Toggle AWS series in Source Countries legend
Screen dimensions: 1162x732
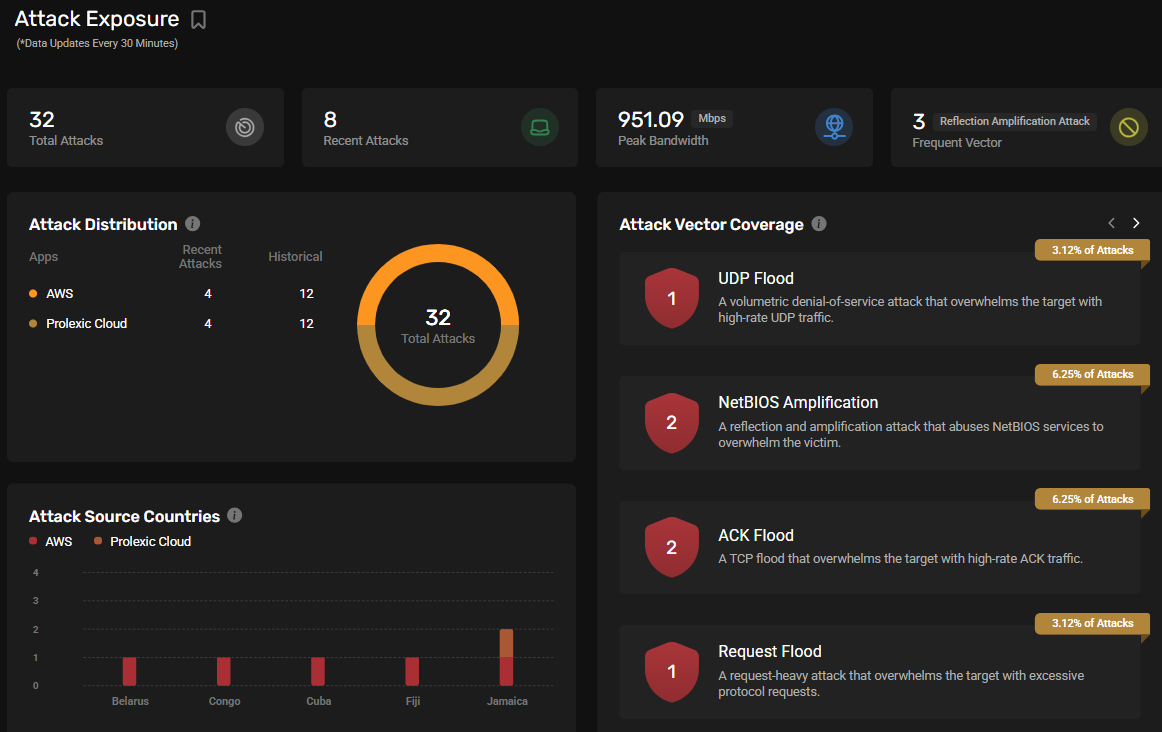[x=50, y=542]
